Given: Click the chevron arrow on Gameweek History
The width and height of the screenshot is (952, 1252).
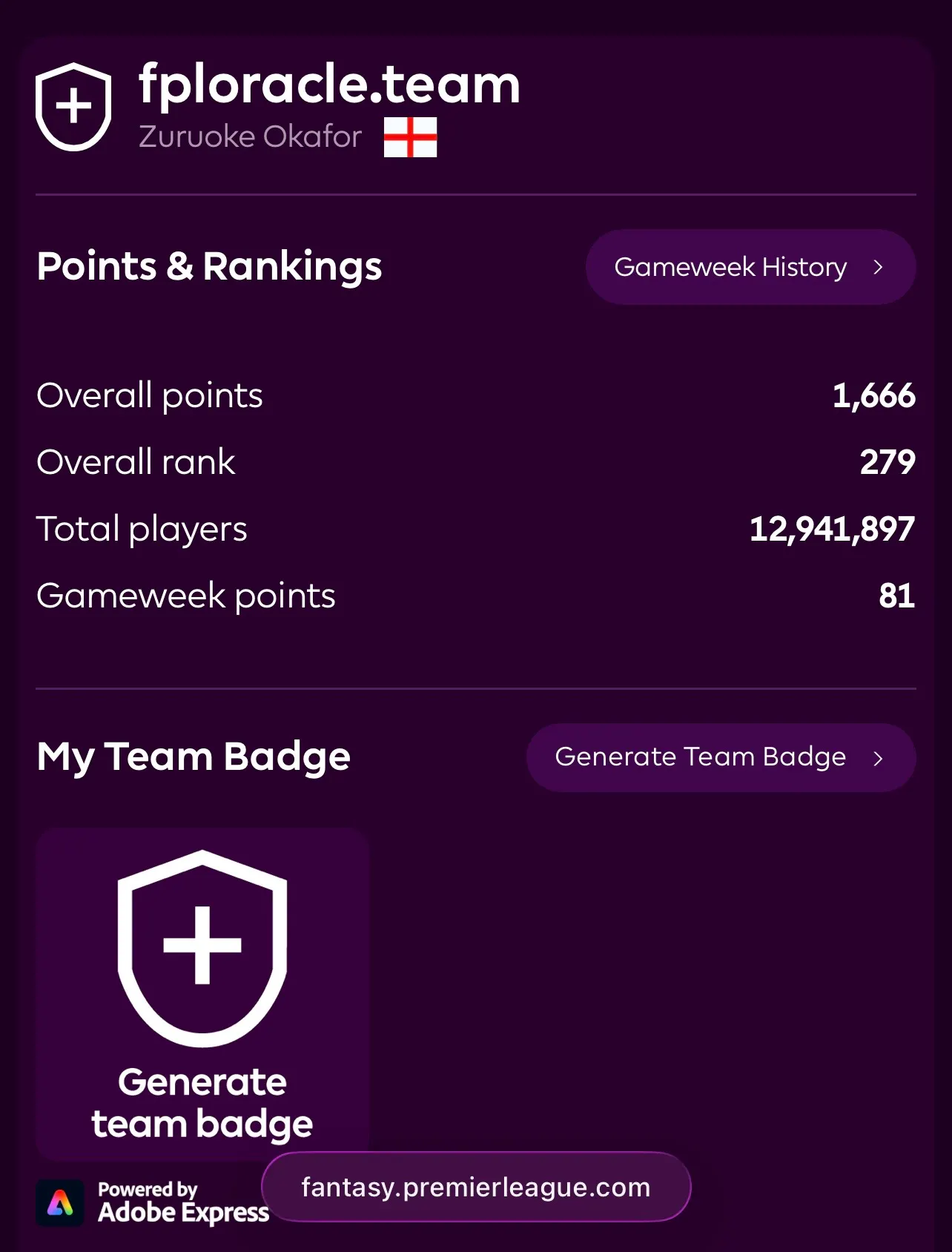Looking at the screenshot, I should 879,267.
